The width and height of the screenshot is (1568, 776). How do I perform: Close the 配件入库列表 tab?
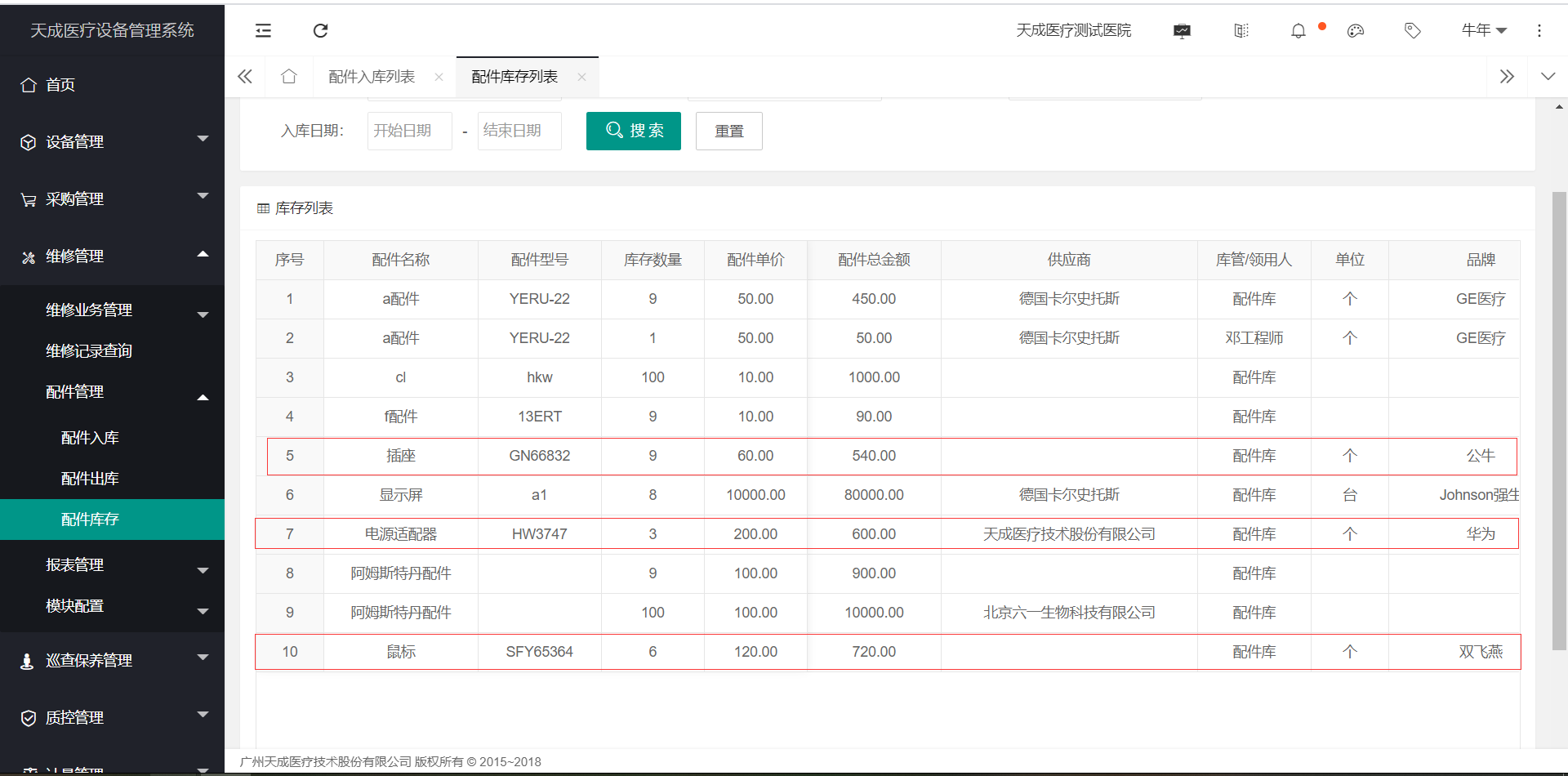click(439, 77)
